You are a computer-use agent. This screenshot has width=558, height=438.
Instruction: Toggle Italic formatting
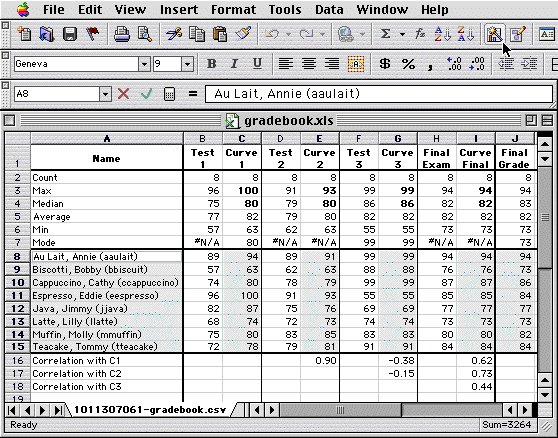pyautogui.click(x=234, y=64)
